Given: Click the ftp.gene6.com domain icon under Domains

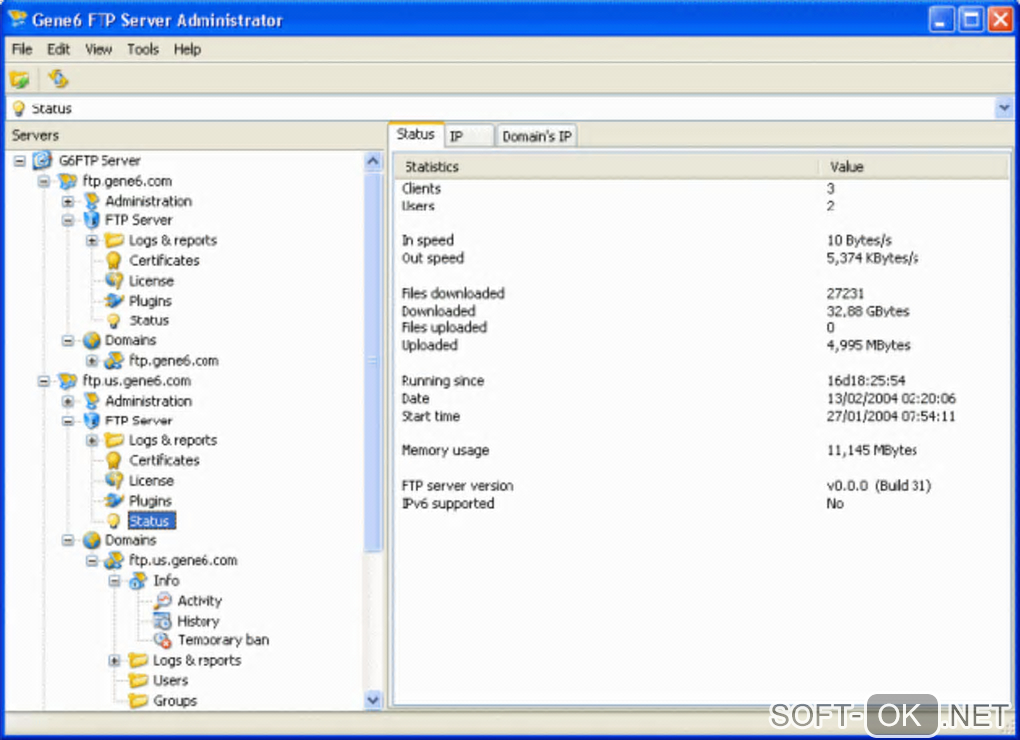Looking at the screenshot, I should 114,360.
